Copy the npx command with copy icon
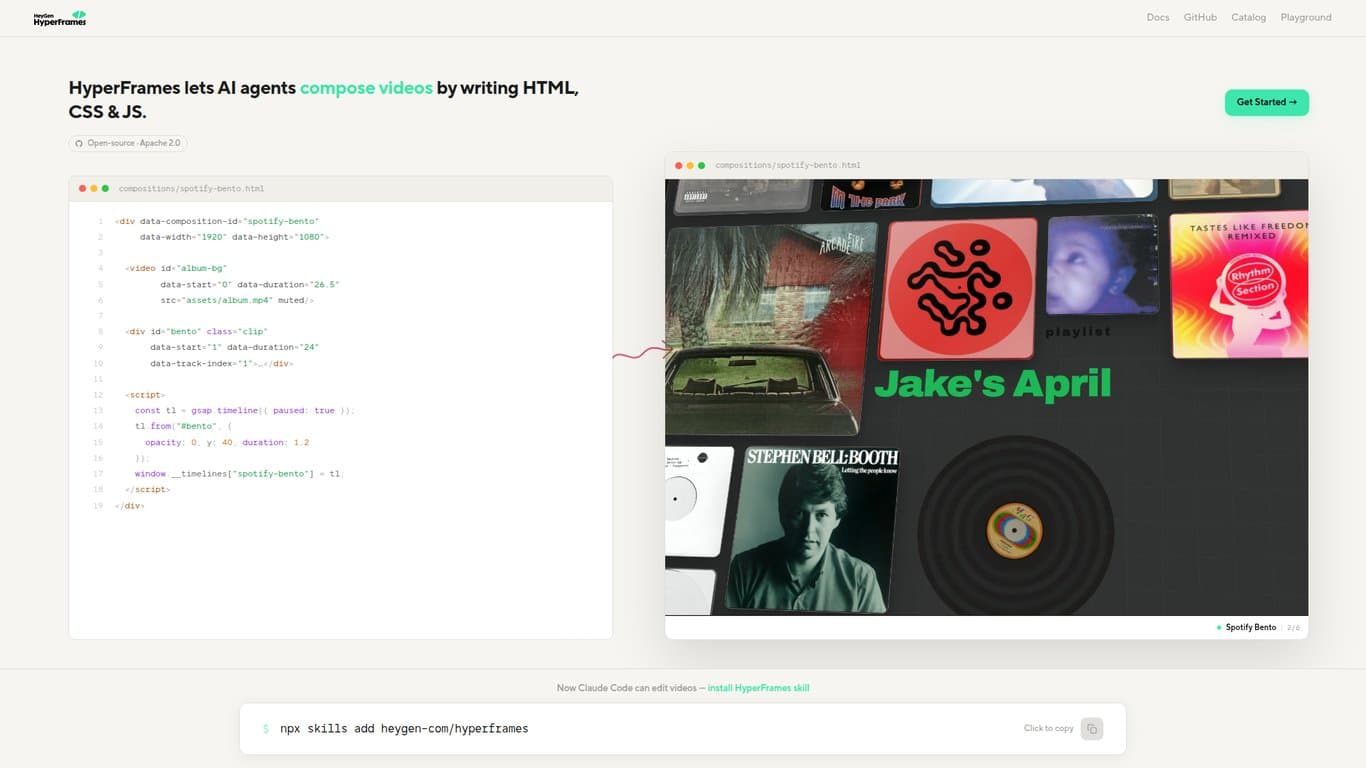 coord(1092,728)
